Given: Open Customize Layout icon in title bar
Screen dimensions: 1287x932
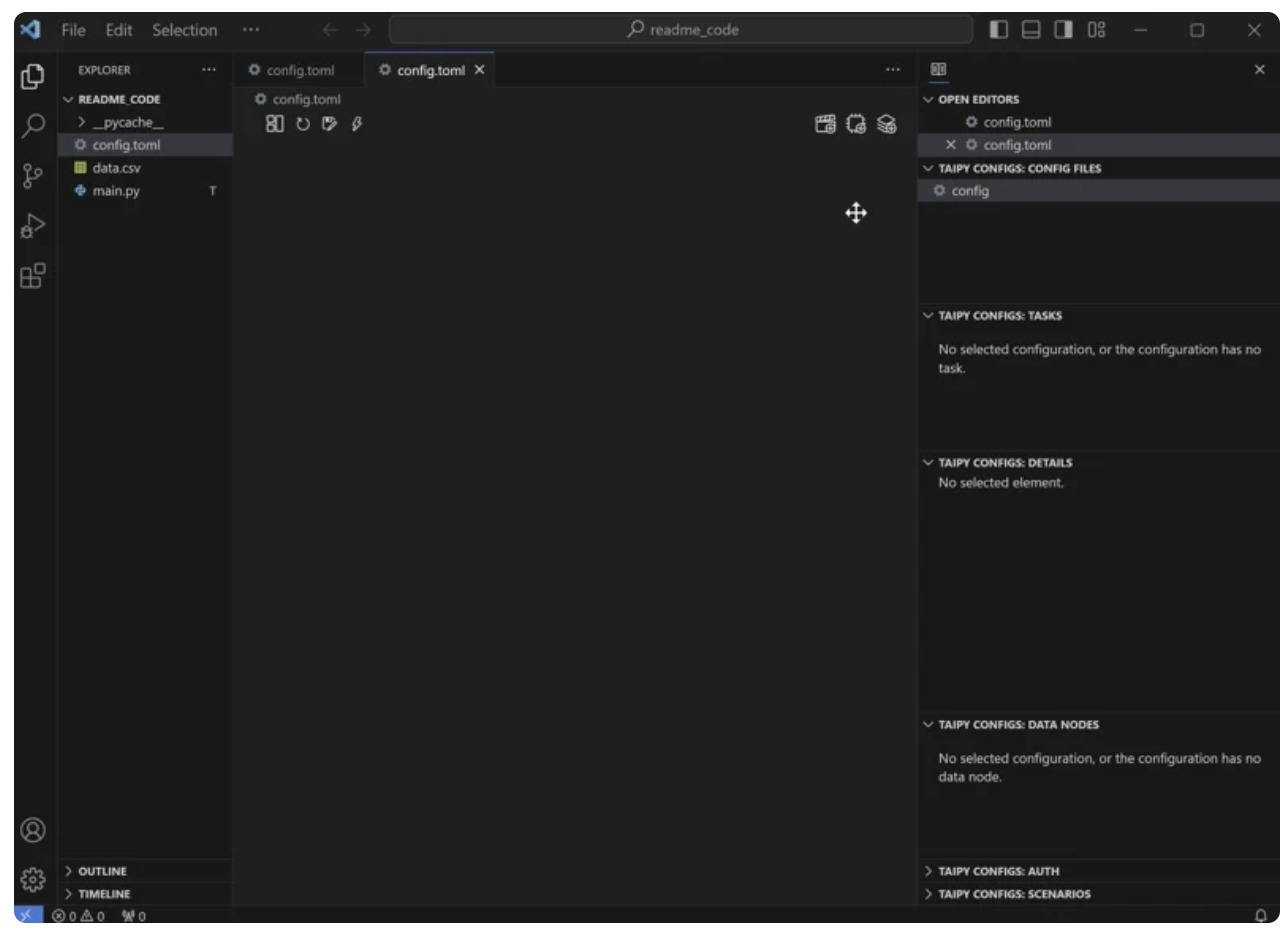Looking at the screenshot, I should tap(1097, 30).
